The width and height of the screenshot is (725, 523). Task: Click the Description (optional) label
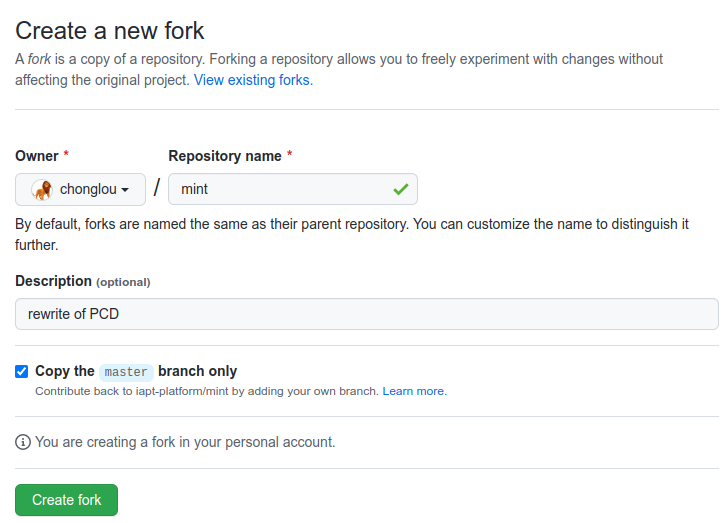[x=83, y=281]
